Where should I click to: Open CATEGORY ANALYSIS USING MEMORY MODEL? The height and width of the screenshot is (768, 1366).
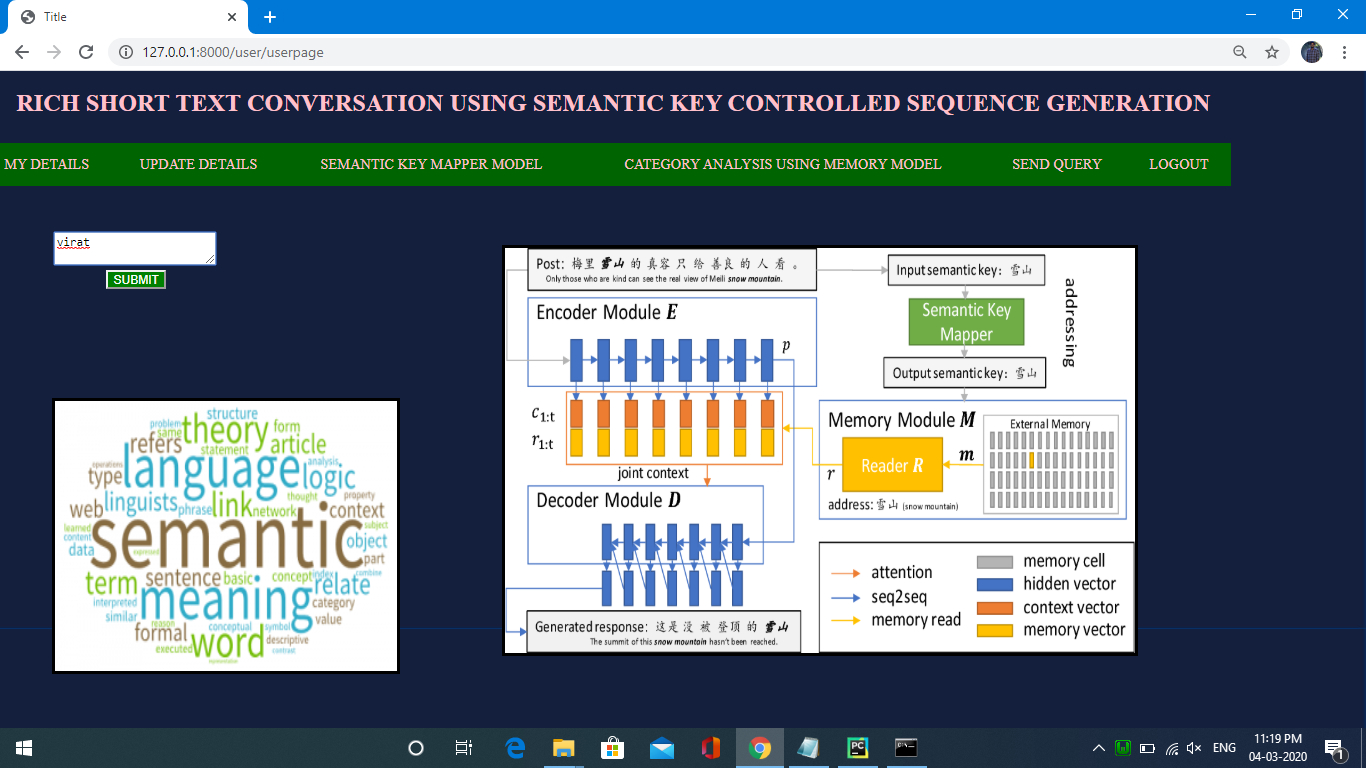point(783,164)
